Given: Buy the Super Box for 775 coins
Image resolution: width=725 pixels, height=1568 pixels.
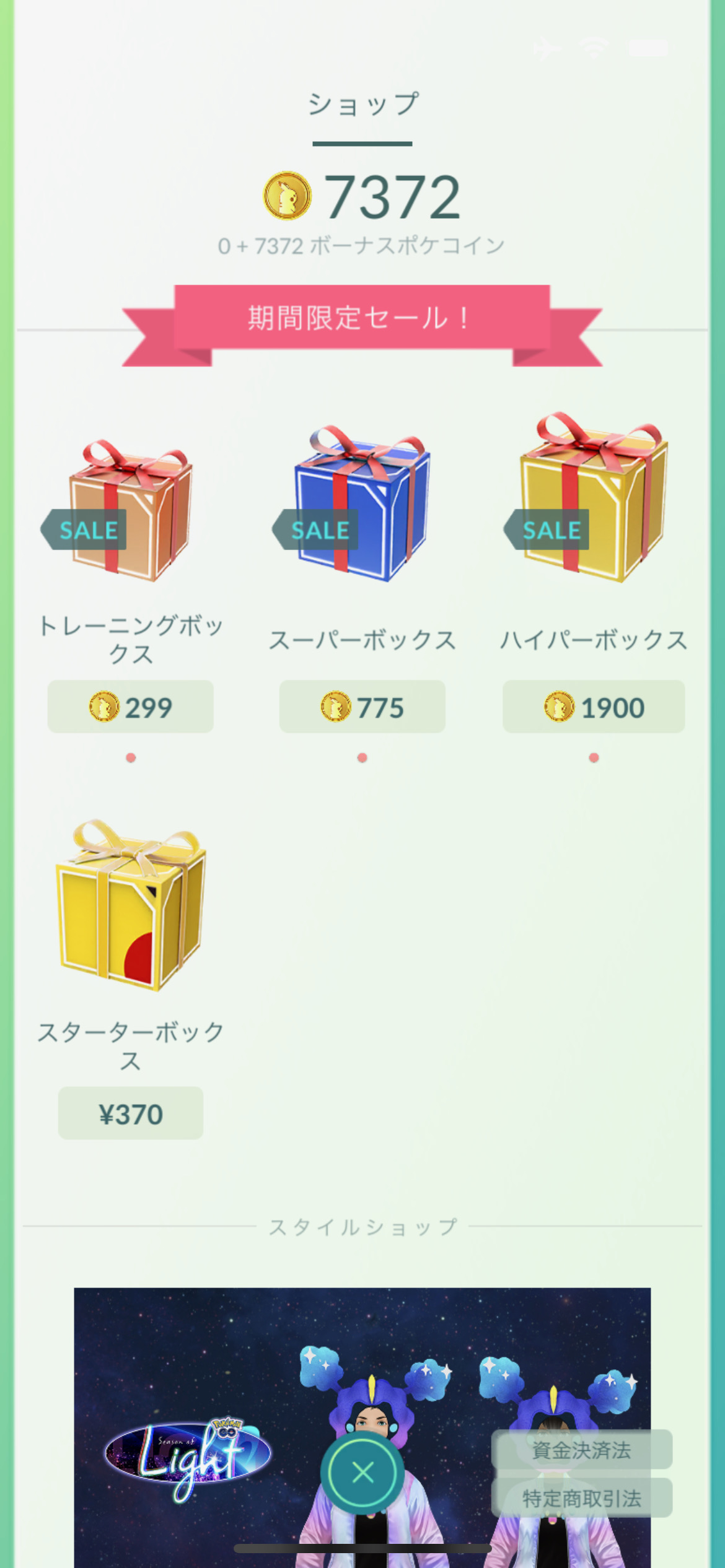Looking at the screenshot, I should [362, 707].
